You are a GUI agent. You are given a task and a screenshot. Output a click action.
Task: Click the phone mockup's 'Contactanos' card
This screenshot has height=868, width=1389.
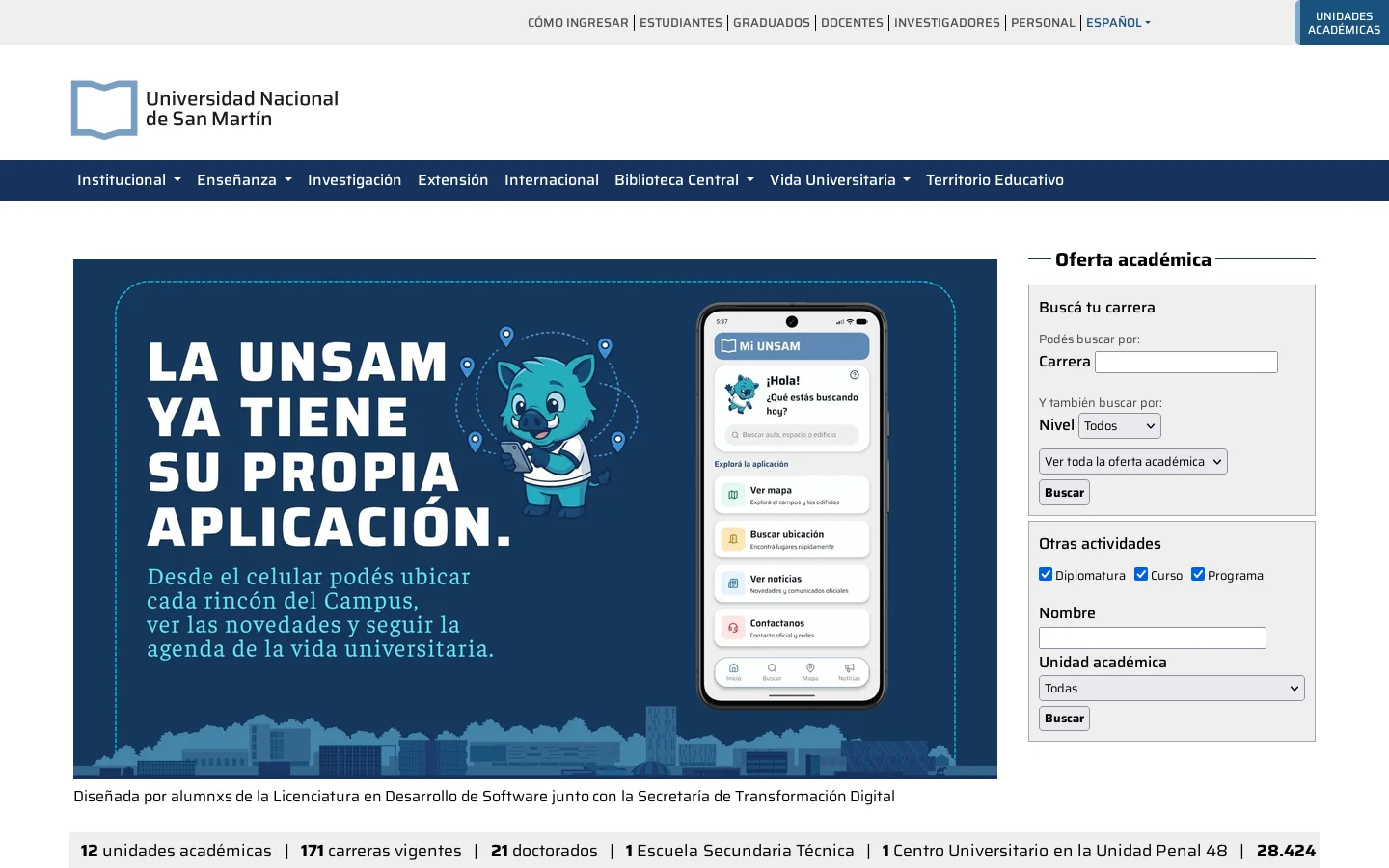pos(792,628)
